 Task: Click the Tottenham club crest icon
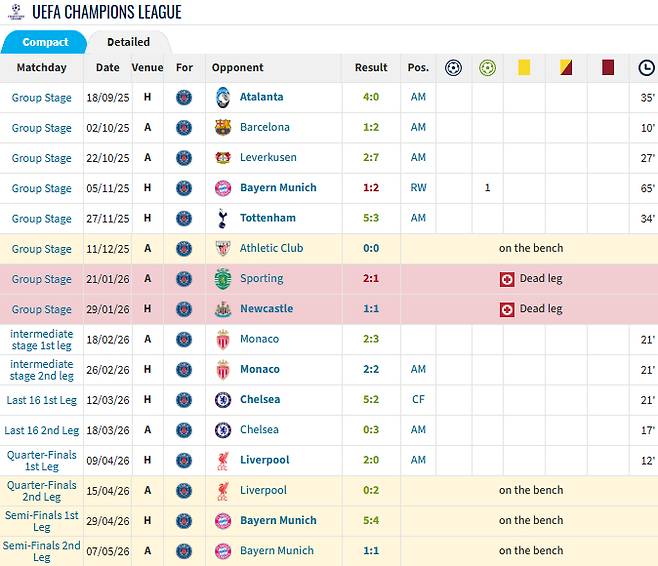pos(223,218)
